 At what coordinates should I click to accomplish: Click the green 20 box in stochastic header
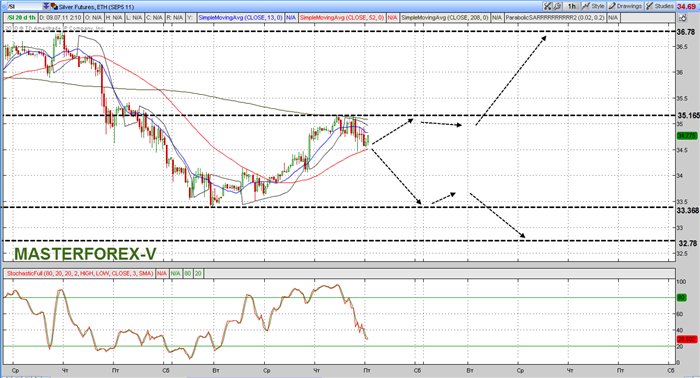(x=198, y=273)
